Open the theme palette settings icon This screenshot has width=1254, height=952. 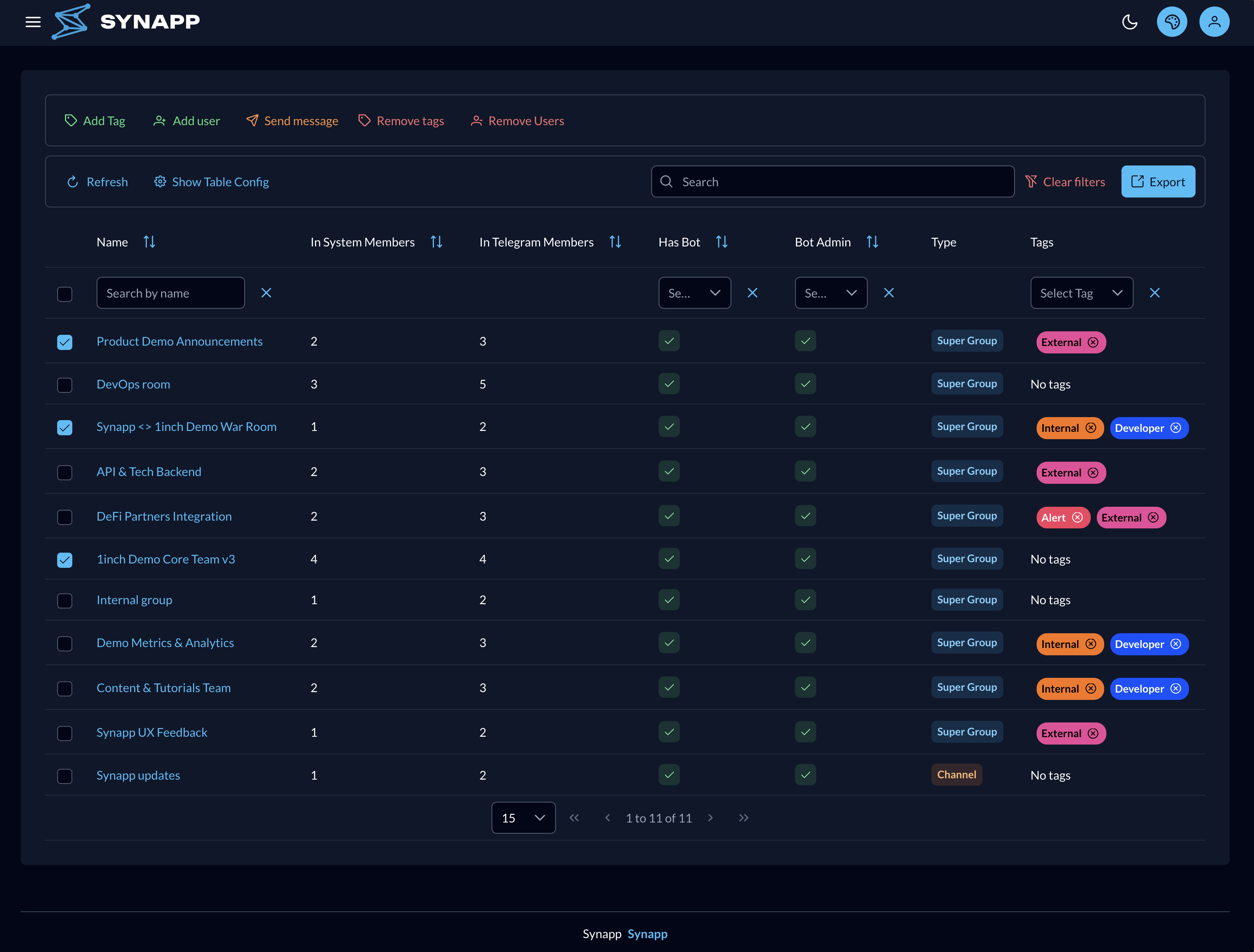coord(1172,22)
